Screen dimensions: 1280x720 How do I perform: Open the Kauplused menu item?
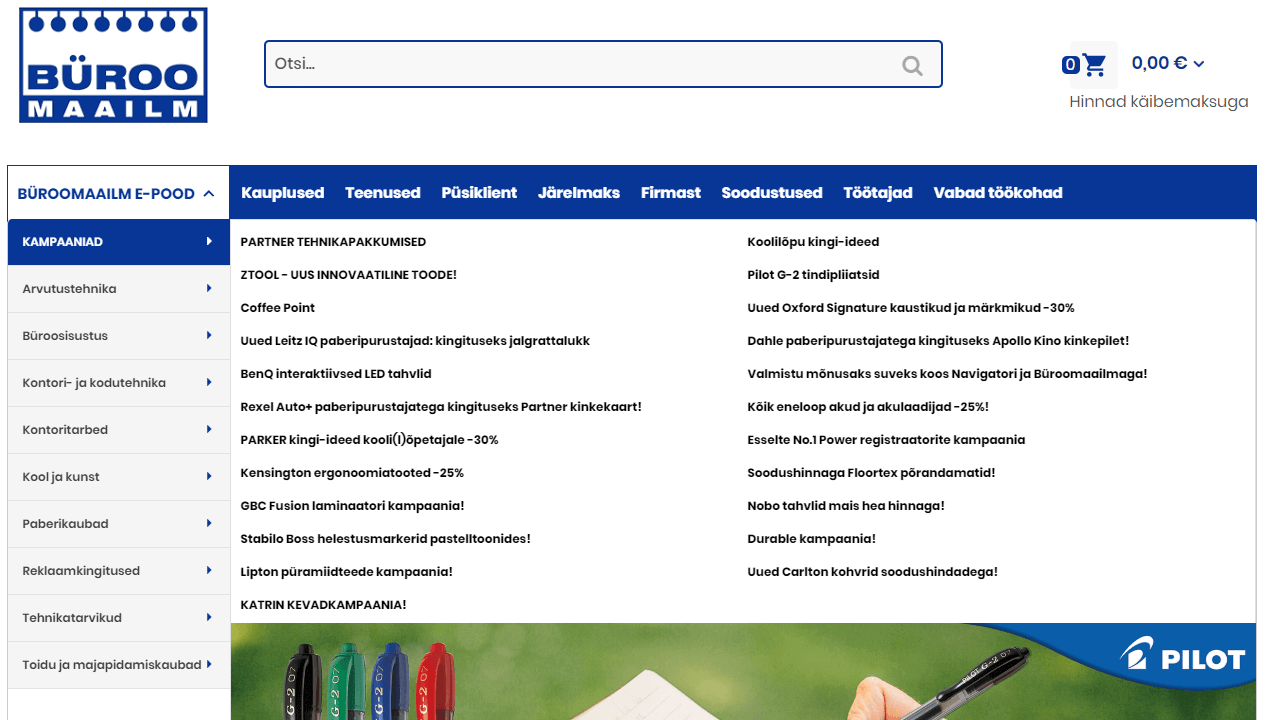[x=283, y=193]
